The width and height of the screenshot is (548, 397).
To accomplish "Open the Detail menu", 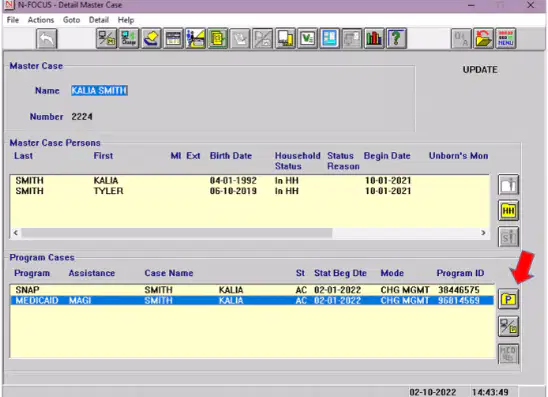I will (99, 20).
